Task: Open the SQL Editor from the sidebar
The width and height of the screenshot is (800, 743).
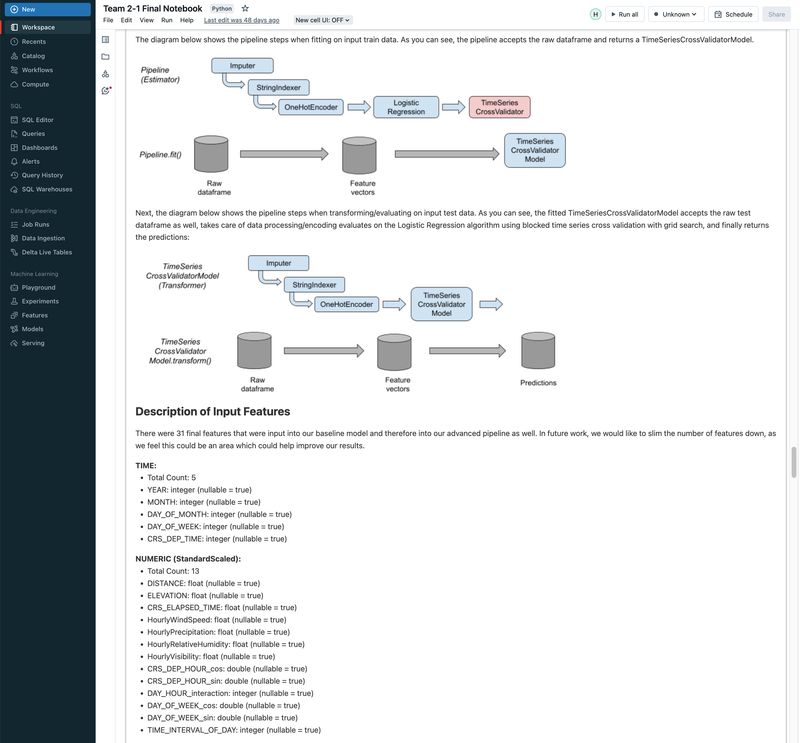Action: pos(40,118)
